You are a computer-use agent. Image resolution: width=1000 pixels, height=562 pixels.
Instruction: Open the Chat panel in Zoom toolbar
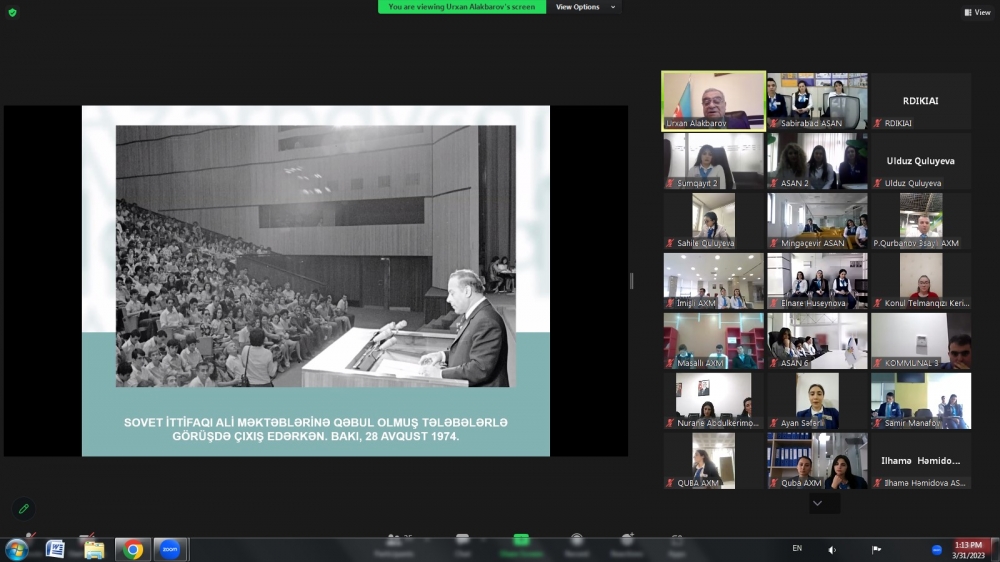[x=462, y=543]
